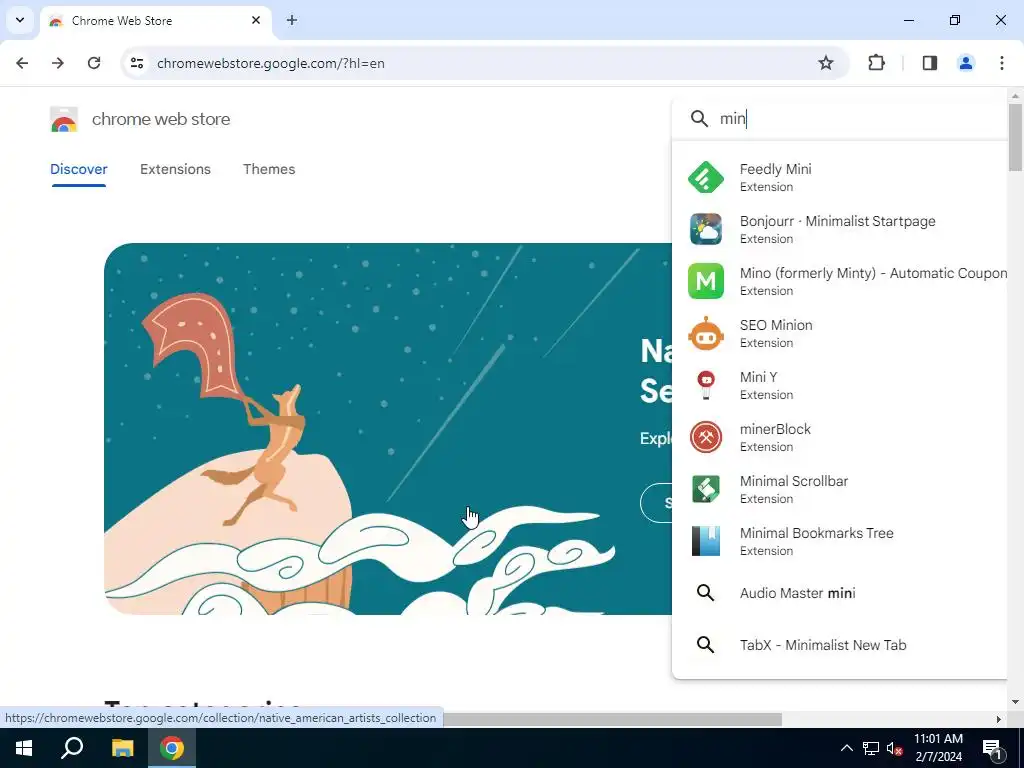Go back to the previous page
This screenshot has height=768, width=1024.
[x=22, y=63]
